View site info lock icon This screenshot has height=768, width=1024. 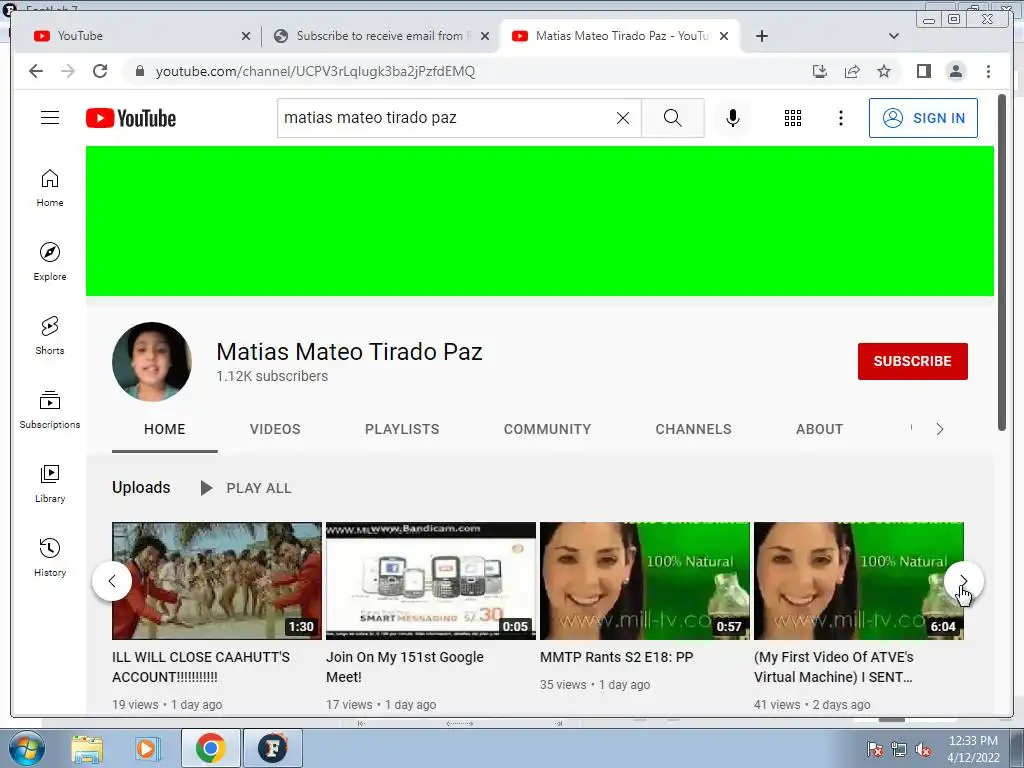click(139, 71)
